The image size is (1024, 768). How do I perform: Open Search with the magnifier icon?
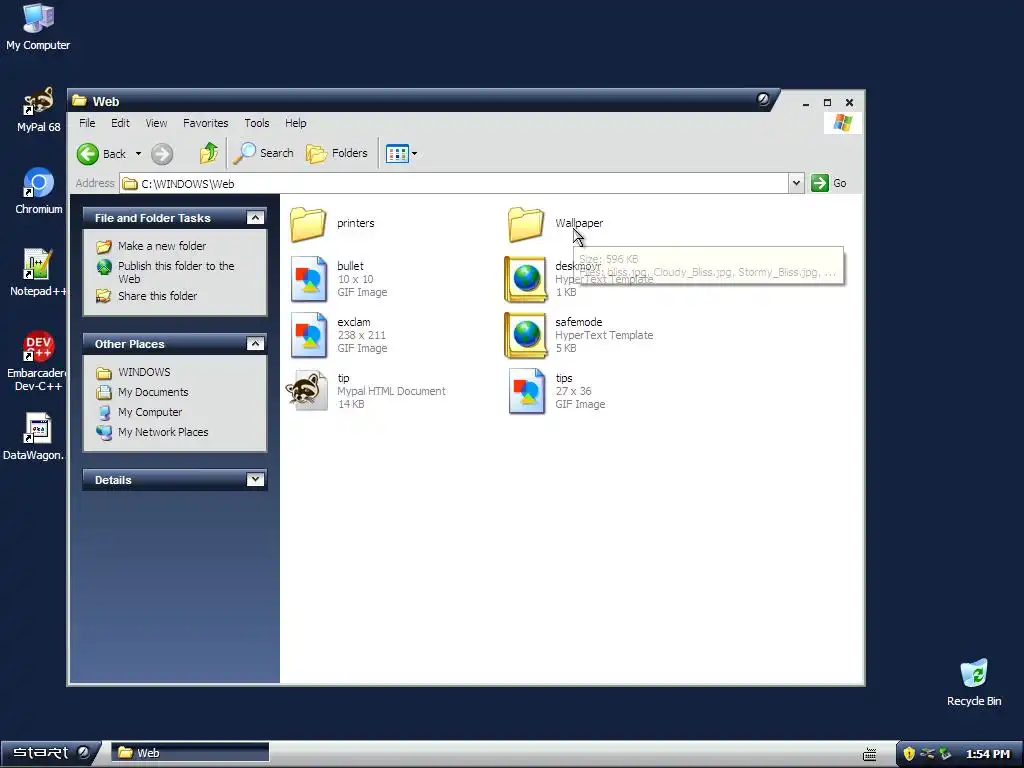pos(244,153)
